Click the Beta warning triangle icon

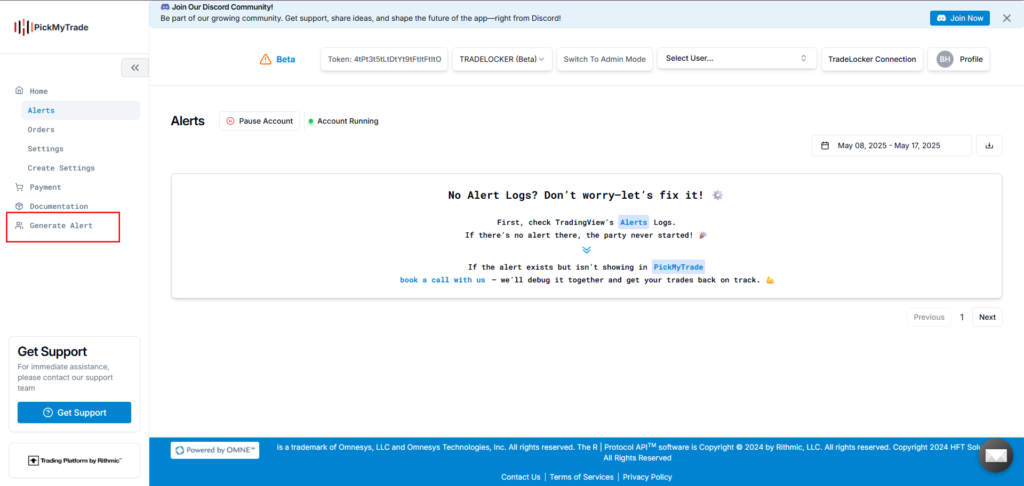point(265,59)
